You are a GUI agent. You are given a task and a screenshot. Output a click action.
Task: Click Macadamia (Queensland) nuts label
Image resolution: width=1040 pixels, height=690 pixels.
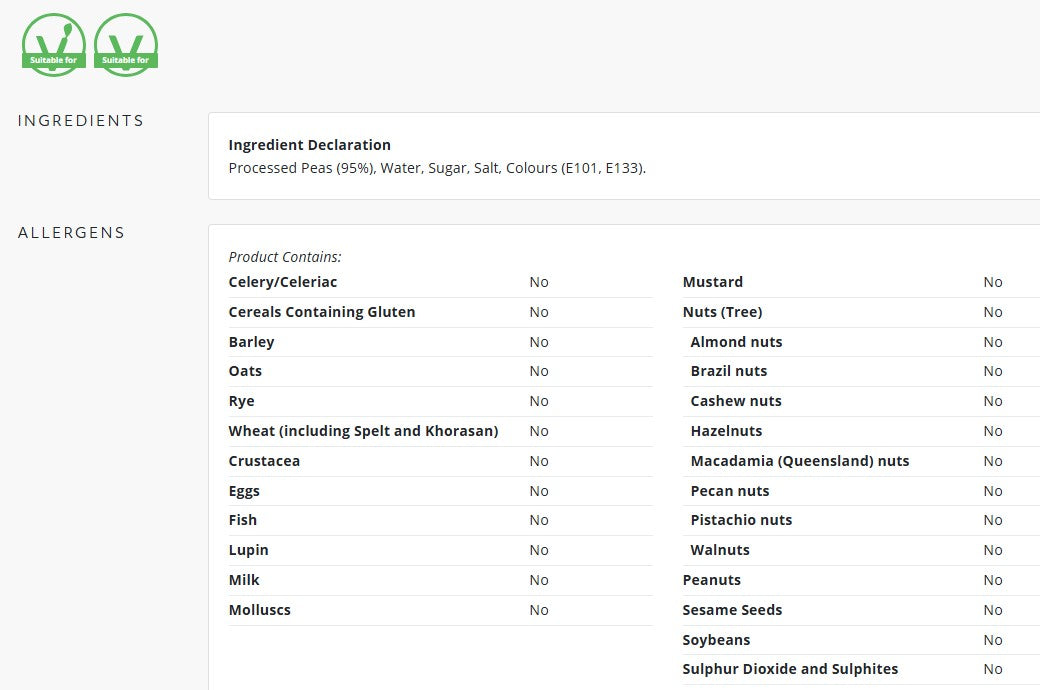pyautogui.click(x=799, y=461)
